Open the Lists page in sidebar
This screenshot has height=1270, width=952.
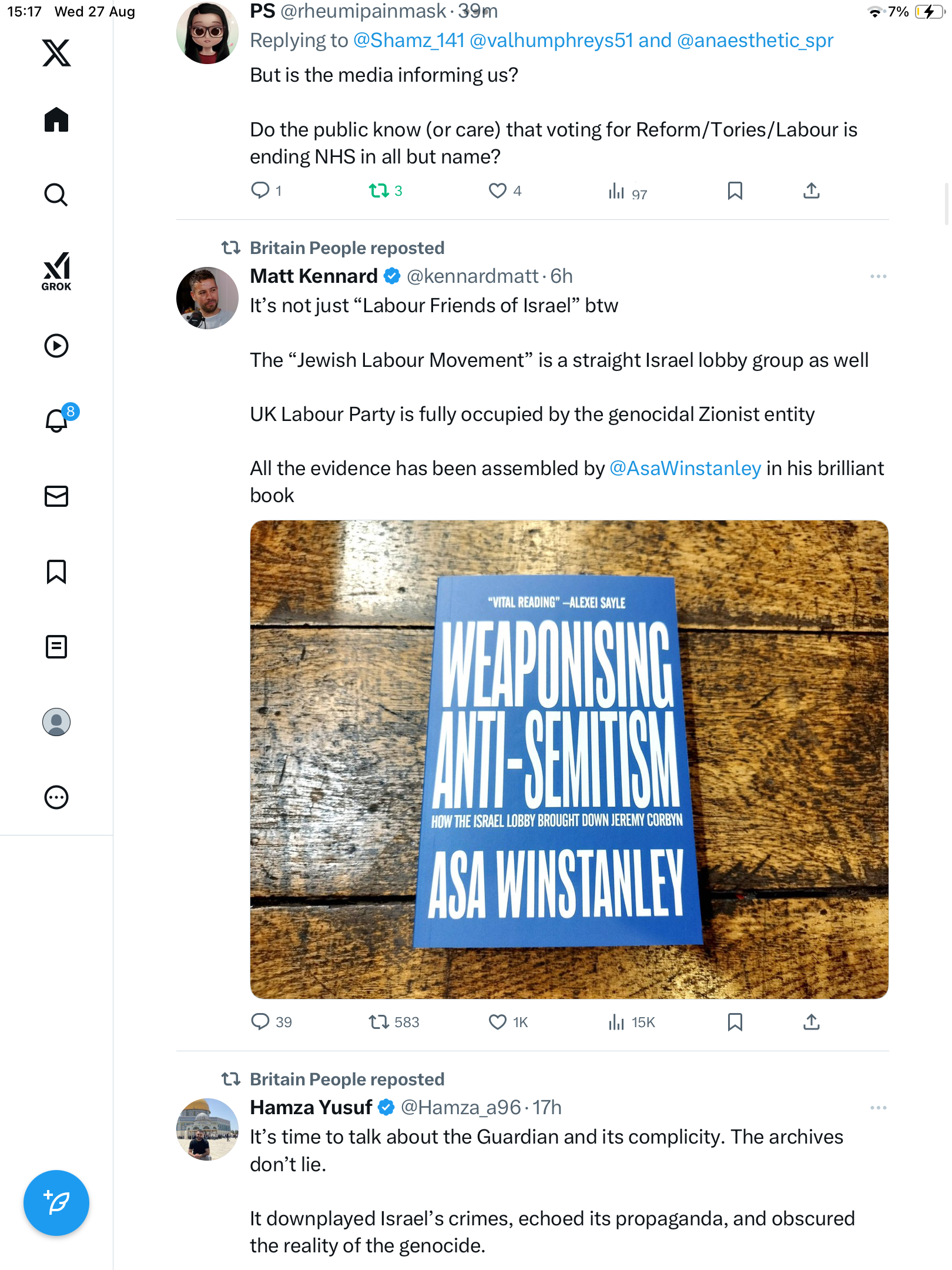coord(56,647)
